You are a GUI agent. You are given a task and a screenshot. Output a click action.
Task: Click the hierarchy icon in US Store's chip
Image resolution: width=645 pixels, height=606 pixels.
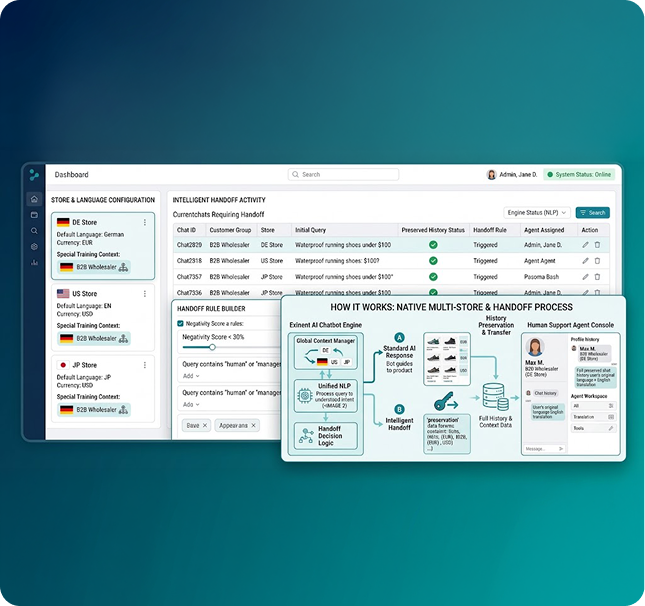click(123, 339)
